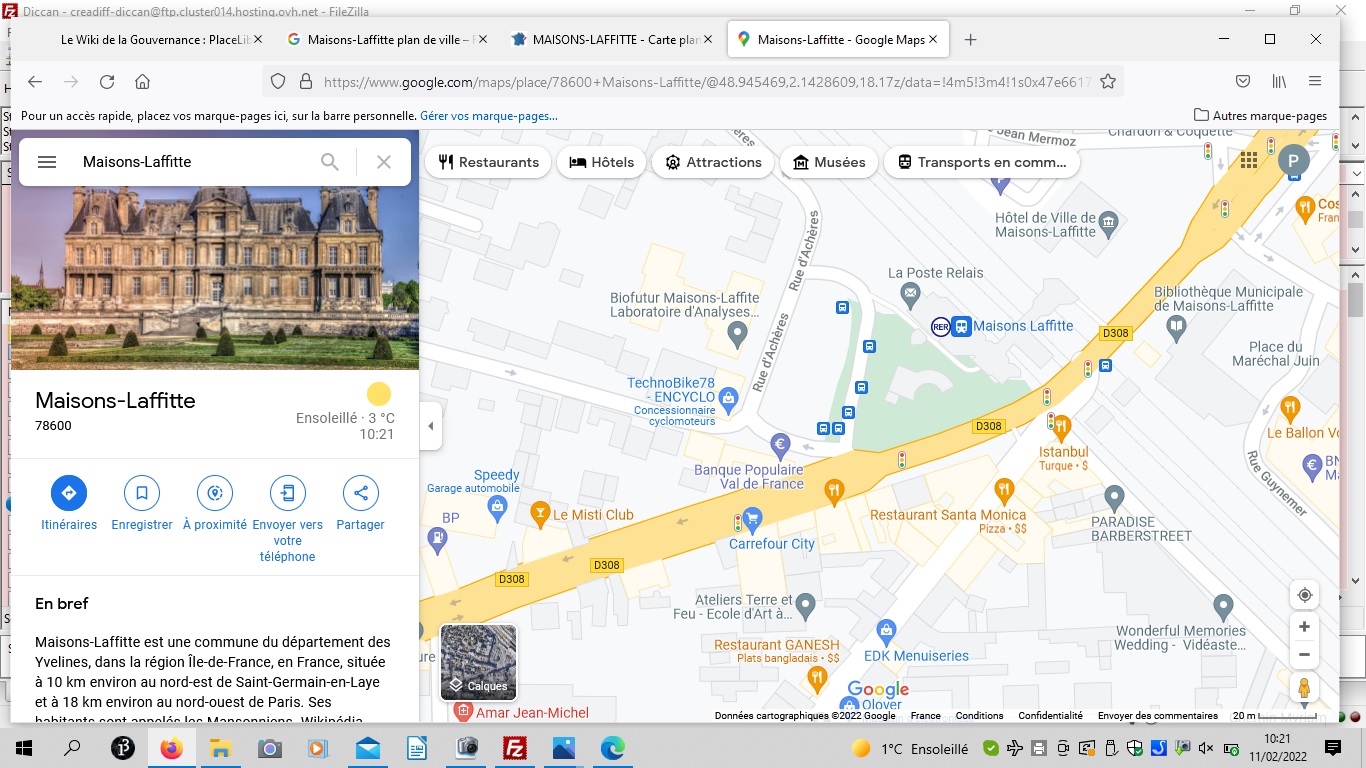
Task: Open À proximité nearby search
Action: 215,493
